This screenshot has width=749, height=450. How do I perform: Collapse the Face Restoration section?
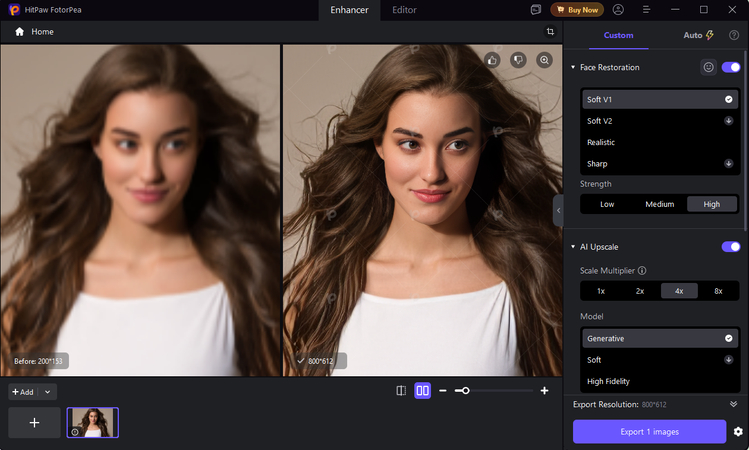pyautogui.click(x=573, y=67)
